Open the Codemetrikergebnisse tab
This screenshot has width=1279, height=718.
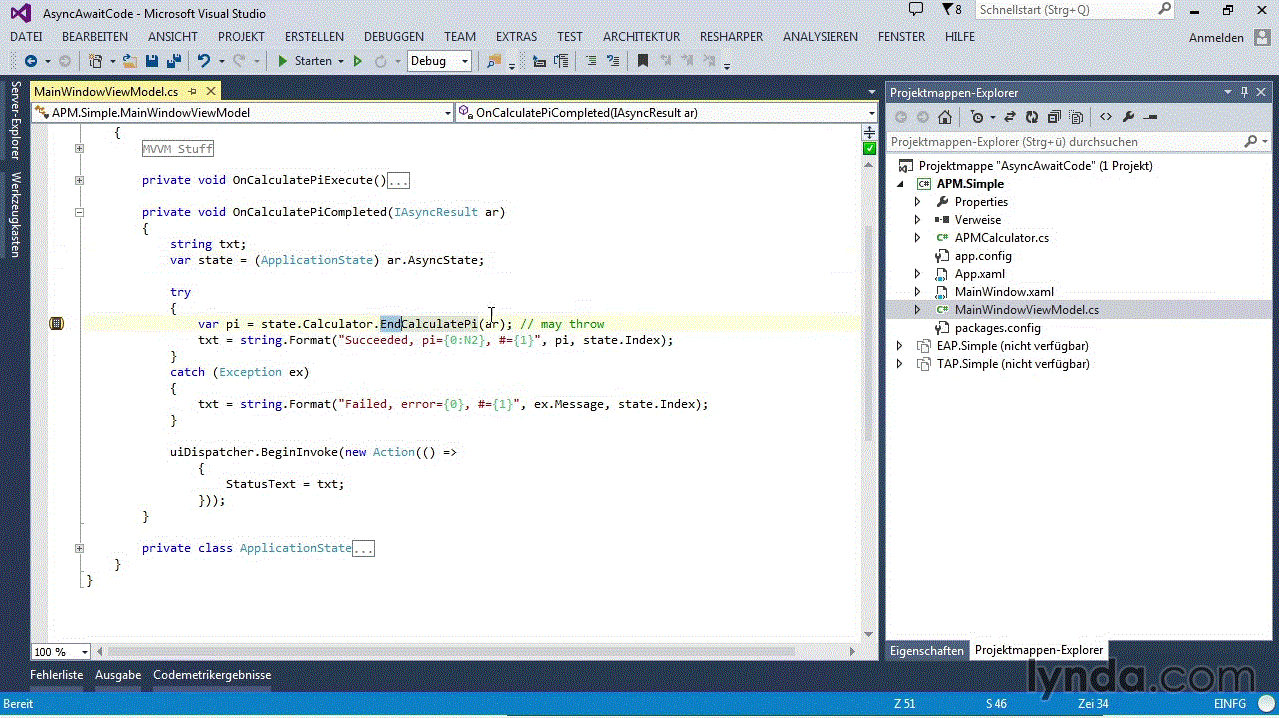pyautogui.click(x=212, y=675)
